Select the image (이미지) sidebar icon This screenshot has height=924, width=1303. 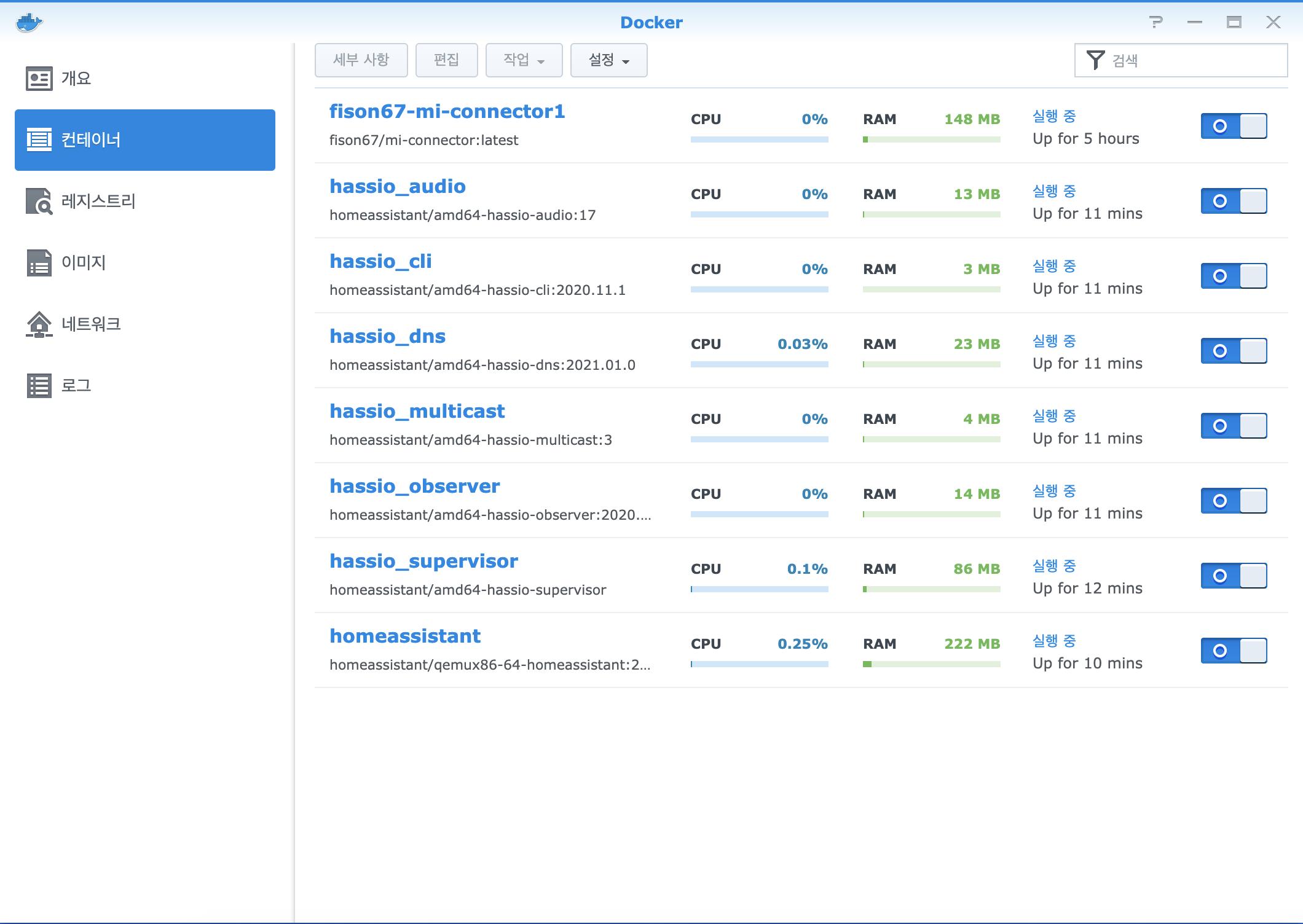(39, 263)
